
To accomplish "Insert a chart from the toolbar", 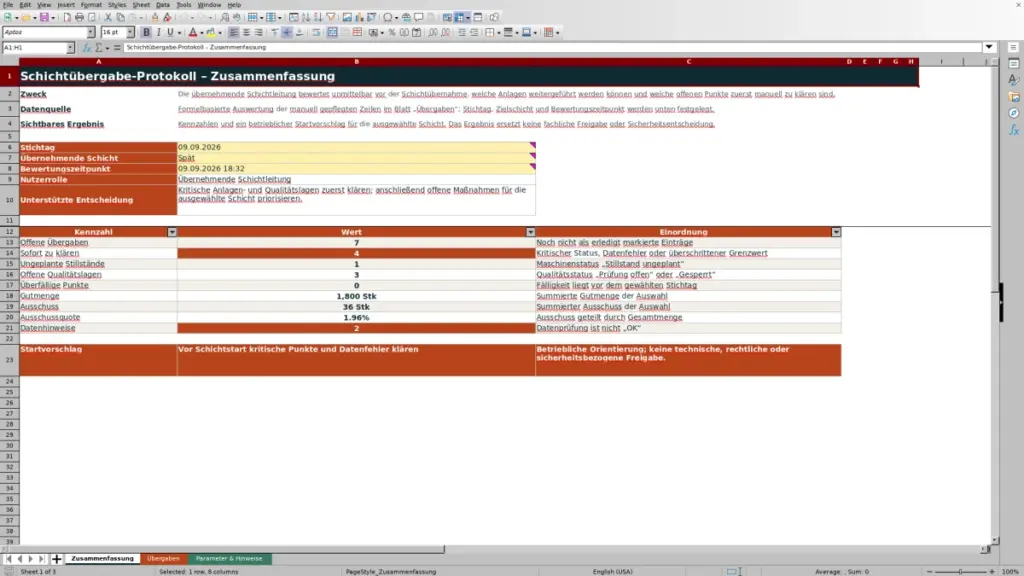I will [x=359, y=18].
